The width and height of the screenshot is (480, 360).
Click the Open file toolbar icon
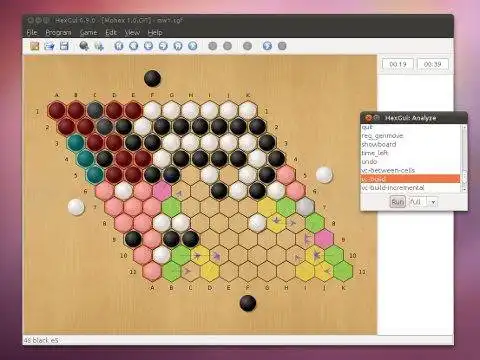pyautogui.click(x=49, y=46)
